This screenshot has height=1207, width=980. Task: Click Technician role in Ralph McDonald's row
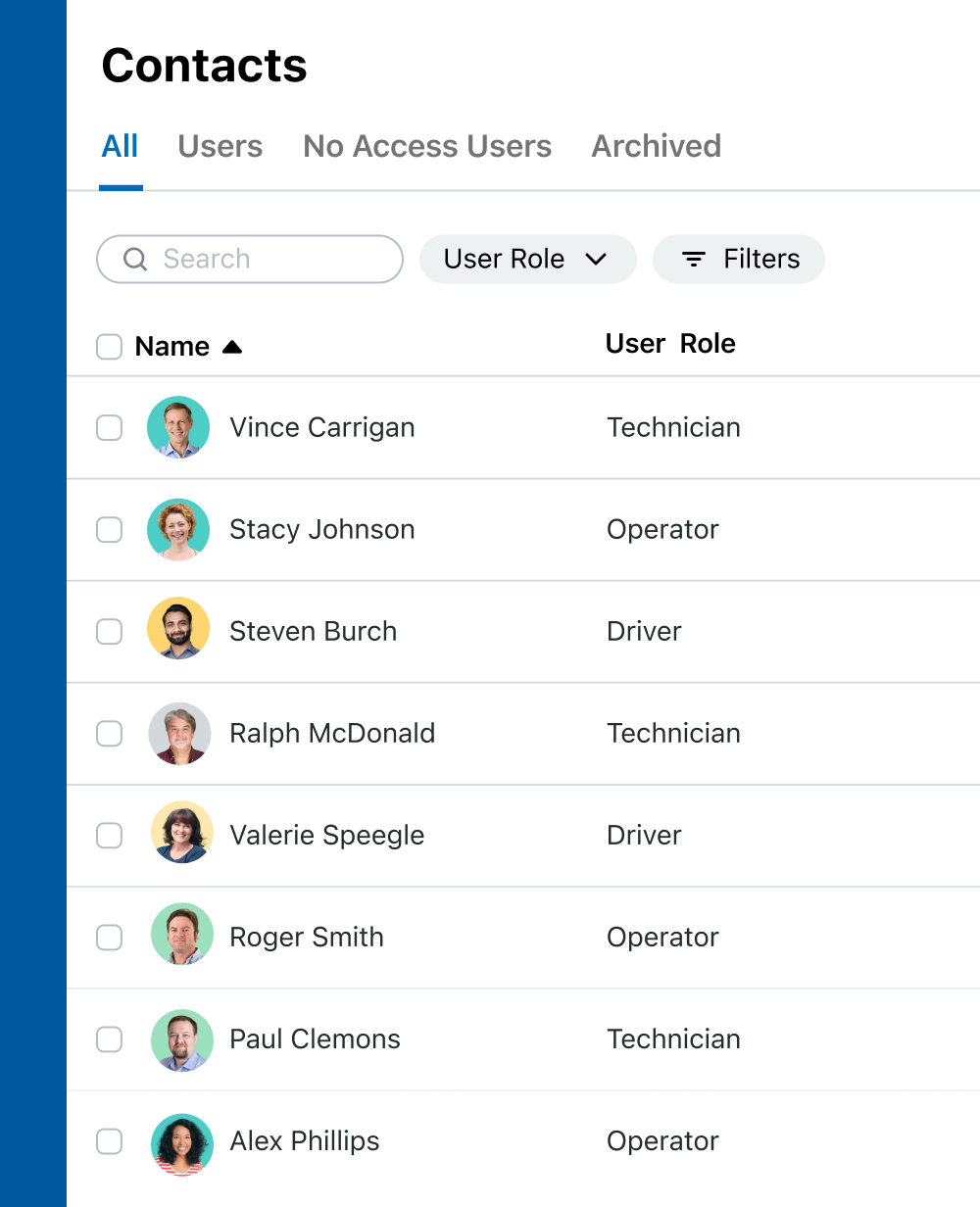[674, 733]
